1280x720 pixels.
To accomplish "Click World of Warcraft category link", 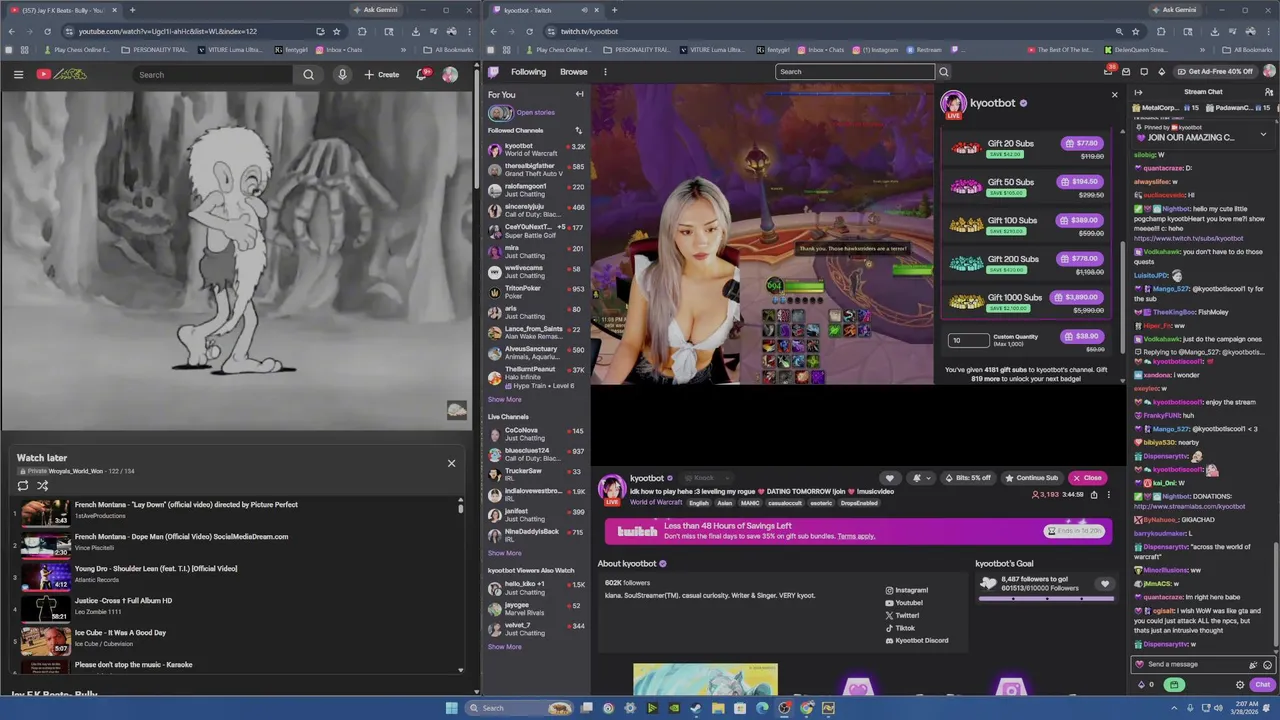I will point(657,502).
